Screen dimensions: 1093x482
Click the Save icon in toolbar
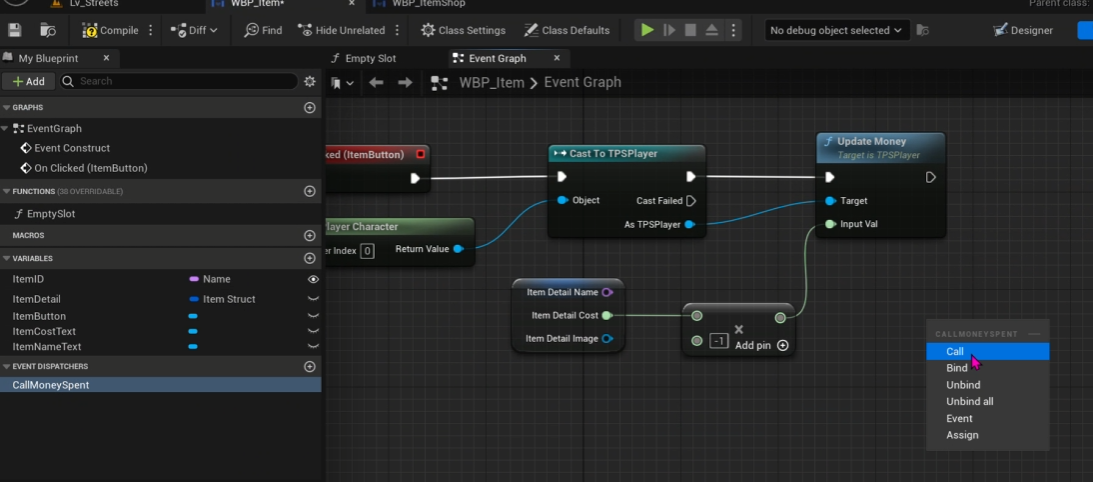tap(15, 30)
